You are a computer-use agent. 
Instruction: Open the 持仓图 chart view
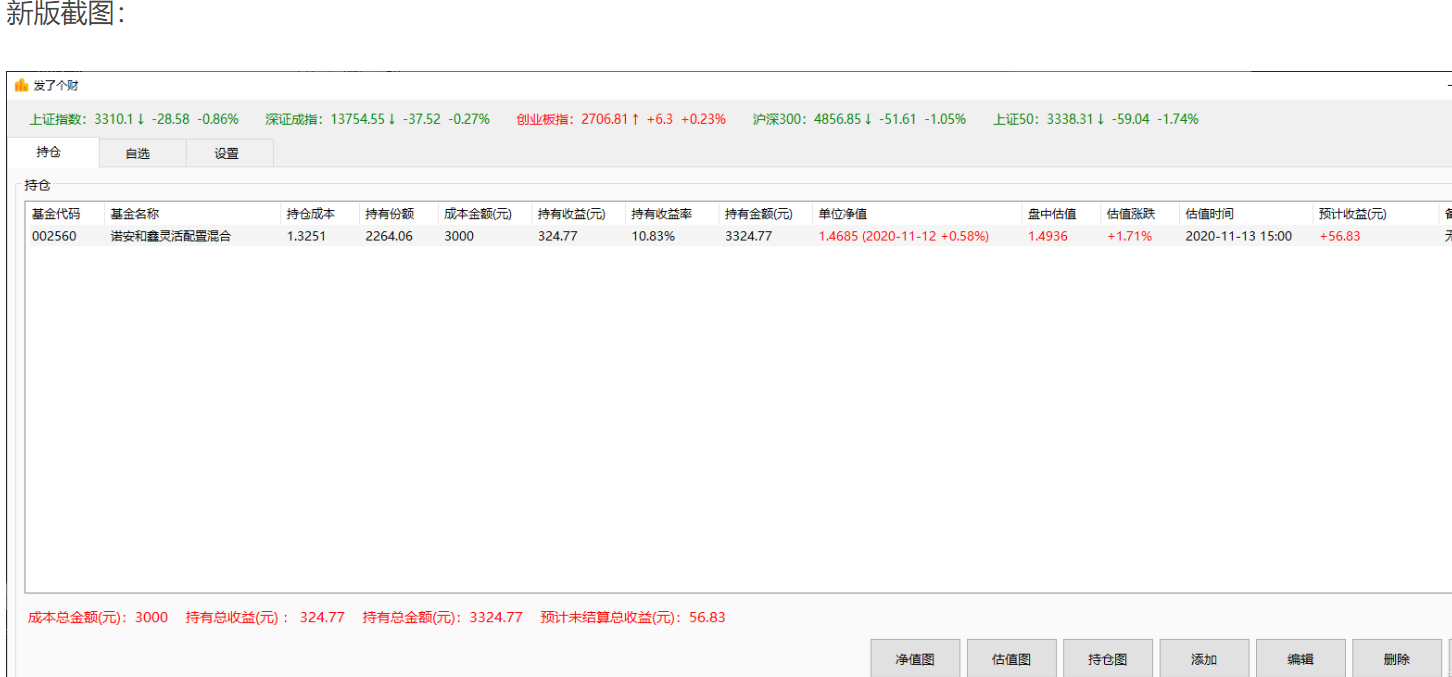click(x=1106, y=658)
